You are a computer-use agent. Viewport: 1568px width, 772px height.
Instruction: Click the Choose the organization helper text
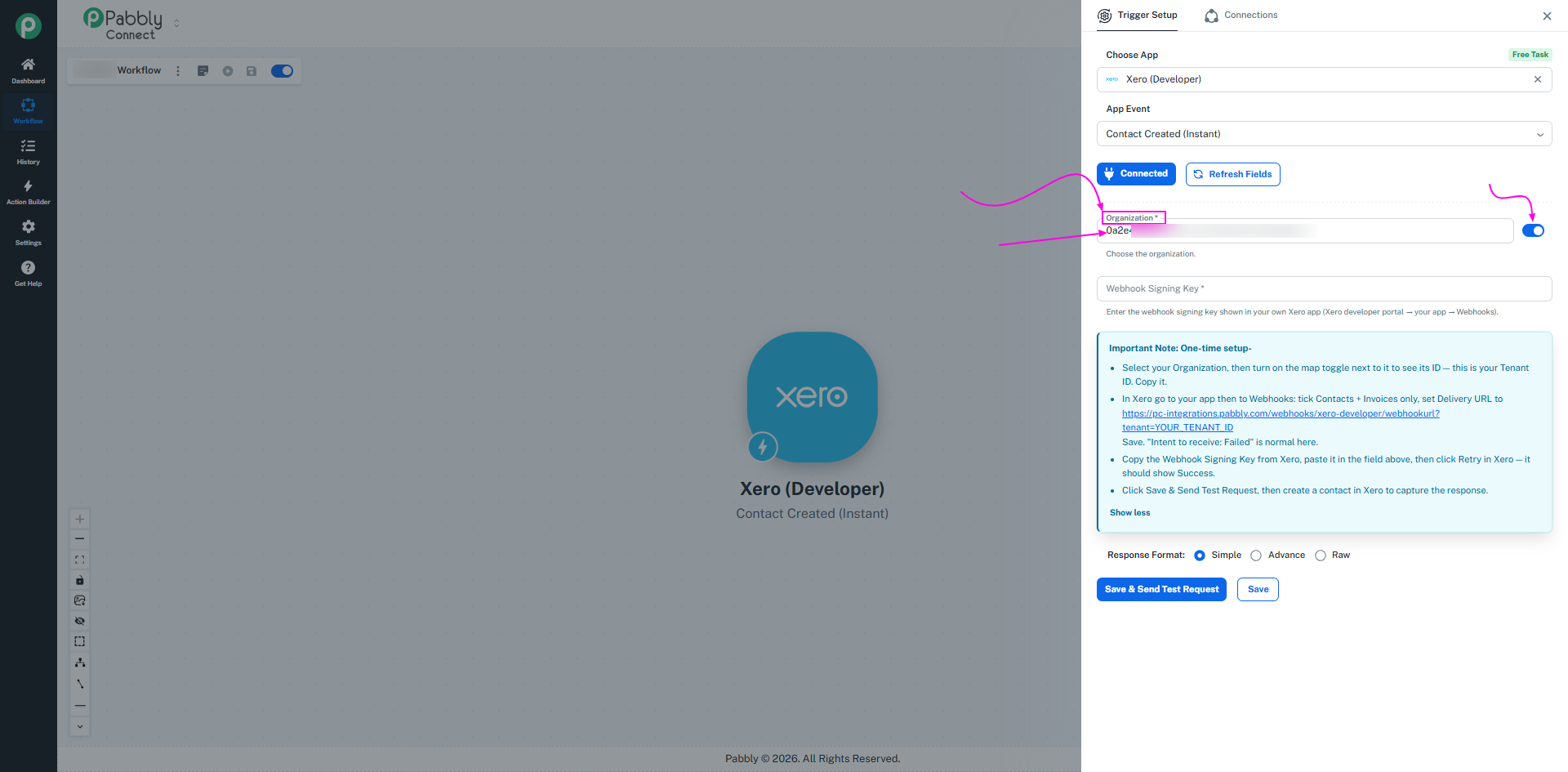(1151, 254)
